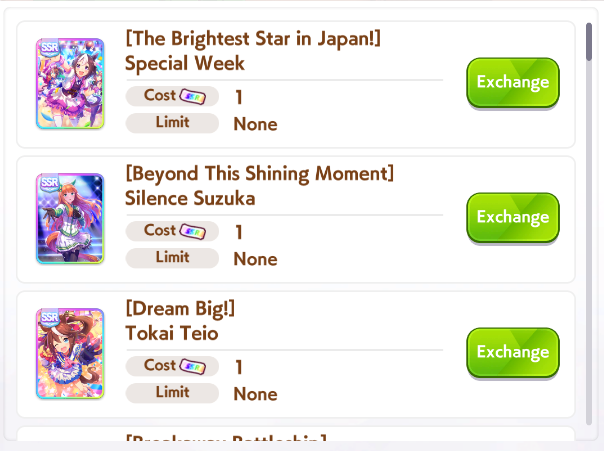This screenshot has height=451, width=604.
Task: Click the SSR badge on Special Week's card
Action: pos(49,47)
